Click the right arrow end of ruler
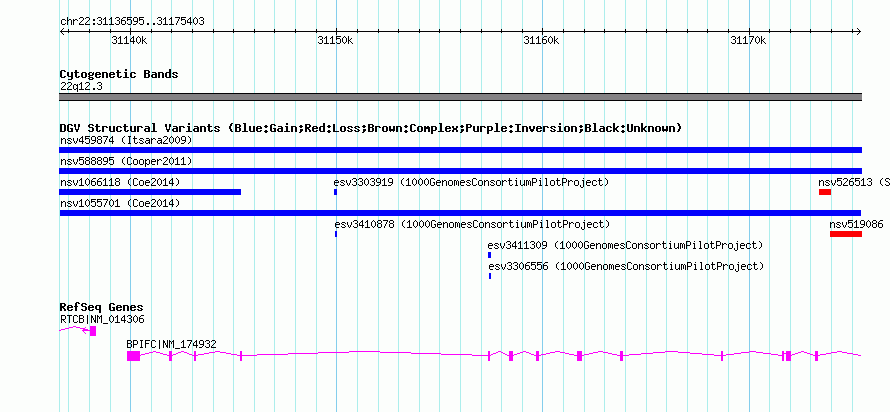The height and width of the screenshot is (412, 890). coord(858,31)
